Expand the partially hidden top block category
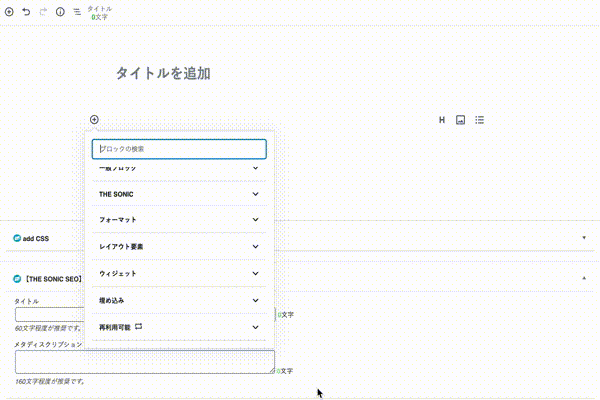Screen dimensions: 600x400 pyautogui.click(x=179, y=169)
